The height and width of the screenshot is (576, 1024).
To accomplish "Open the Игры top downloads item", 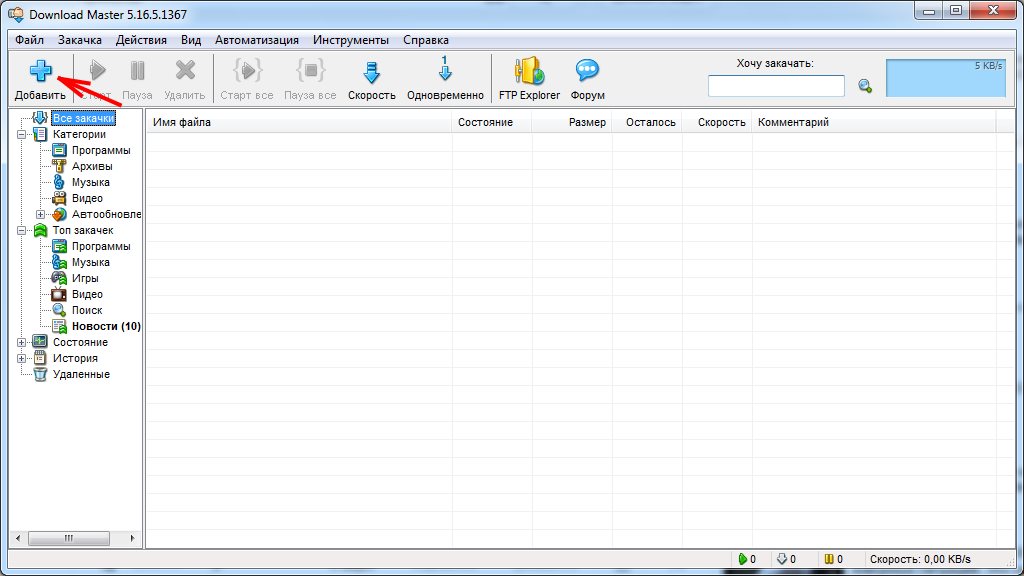I will 86,278.
